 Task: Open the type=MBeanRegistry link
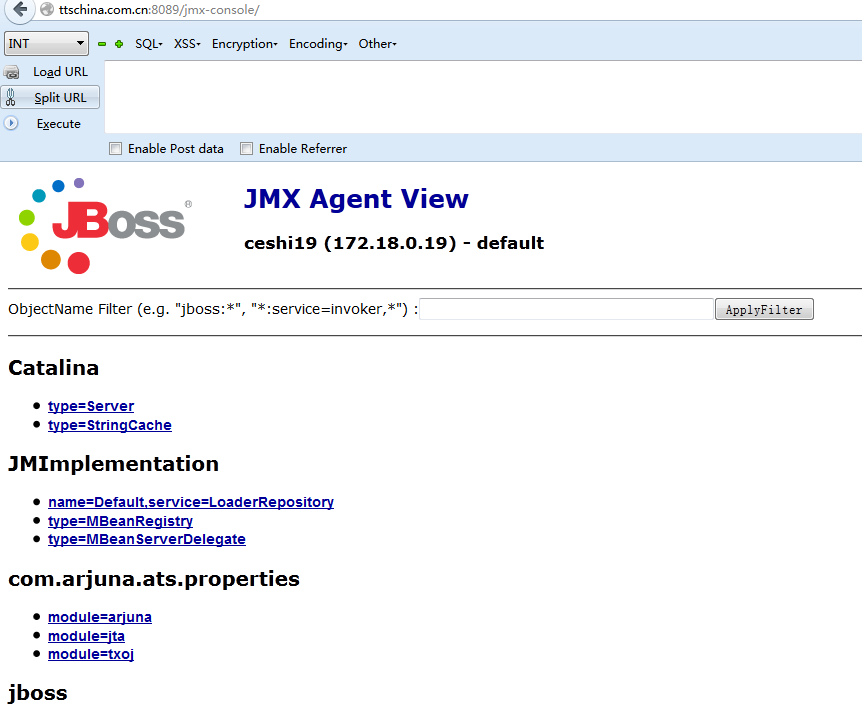click(120, 521)
